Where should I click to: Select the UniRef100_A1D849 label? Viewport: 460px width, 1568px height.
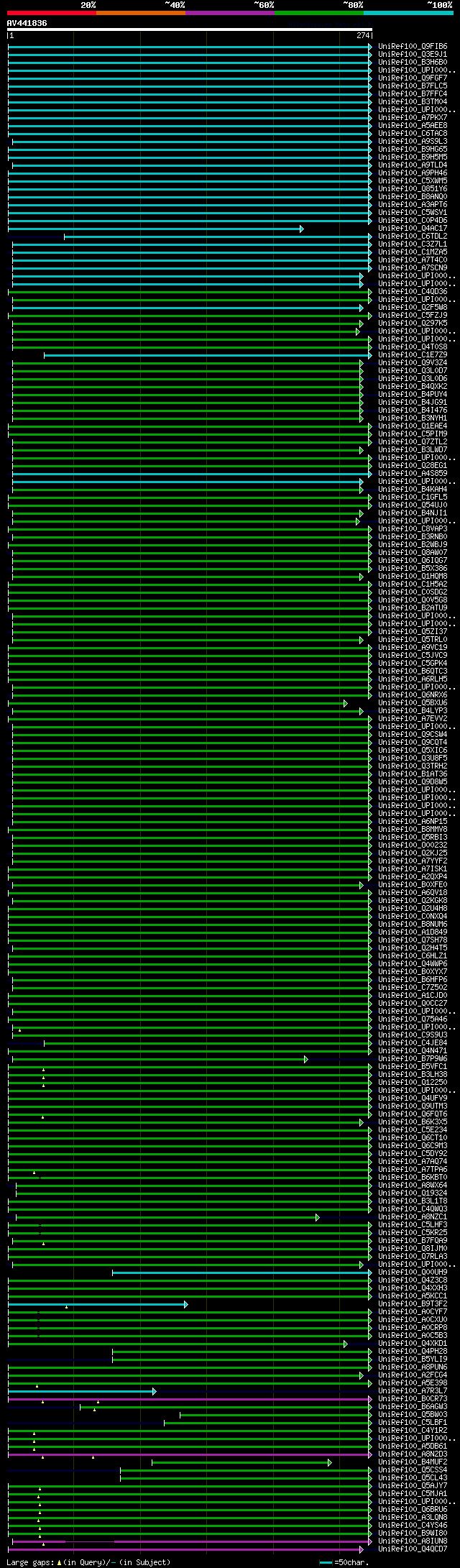(413, 932)
